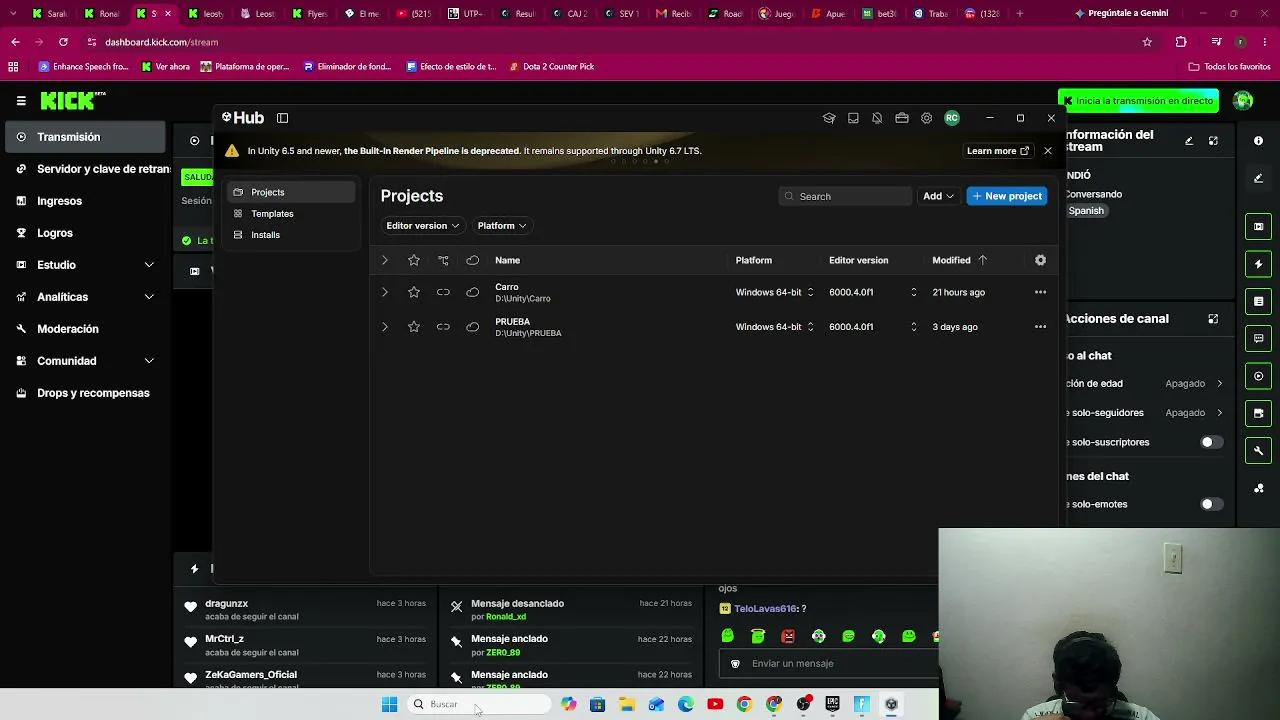Open the briefcase icon in Unity Hub header

pos(902,118)
